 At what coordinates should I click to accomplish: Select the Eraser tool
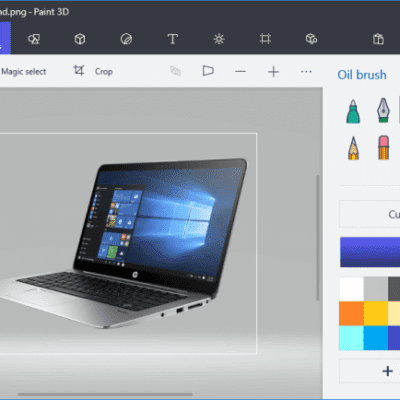[383, 147]
